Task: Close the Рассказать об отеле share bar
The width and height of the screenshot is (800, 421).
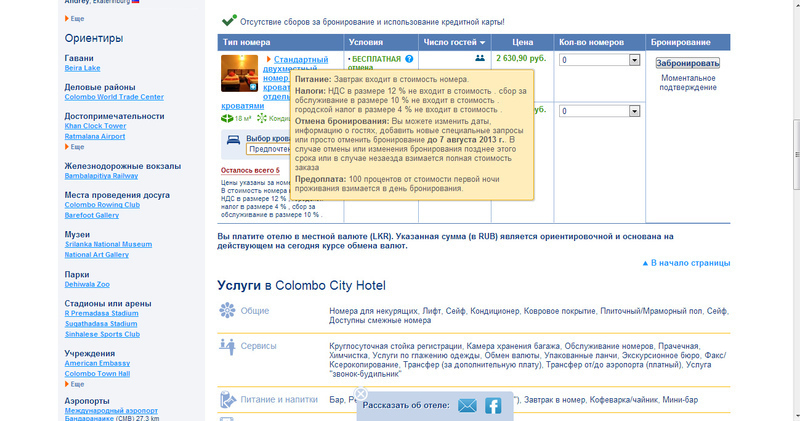Action: [x=361, y=394]
